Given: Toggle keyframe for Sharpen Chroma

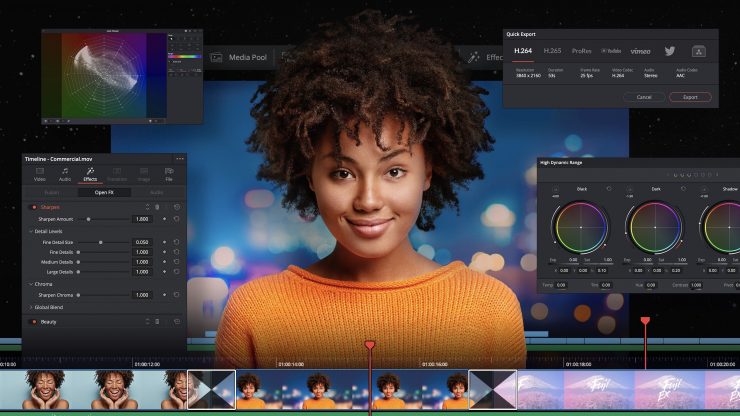Looking at the screenshot, I should click(x=164, y=295).
